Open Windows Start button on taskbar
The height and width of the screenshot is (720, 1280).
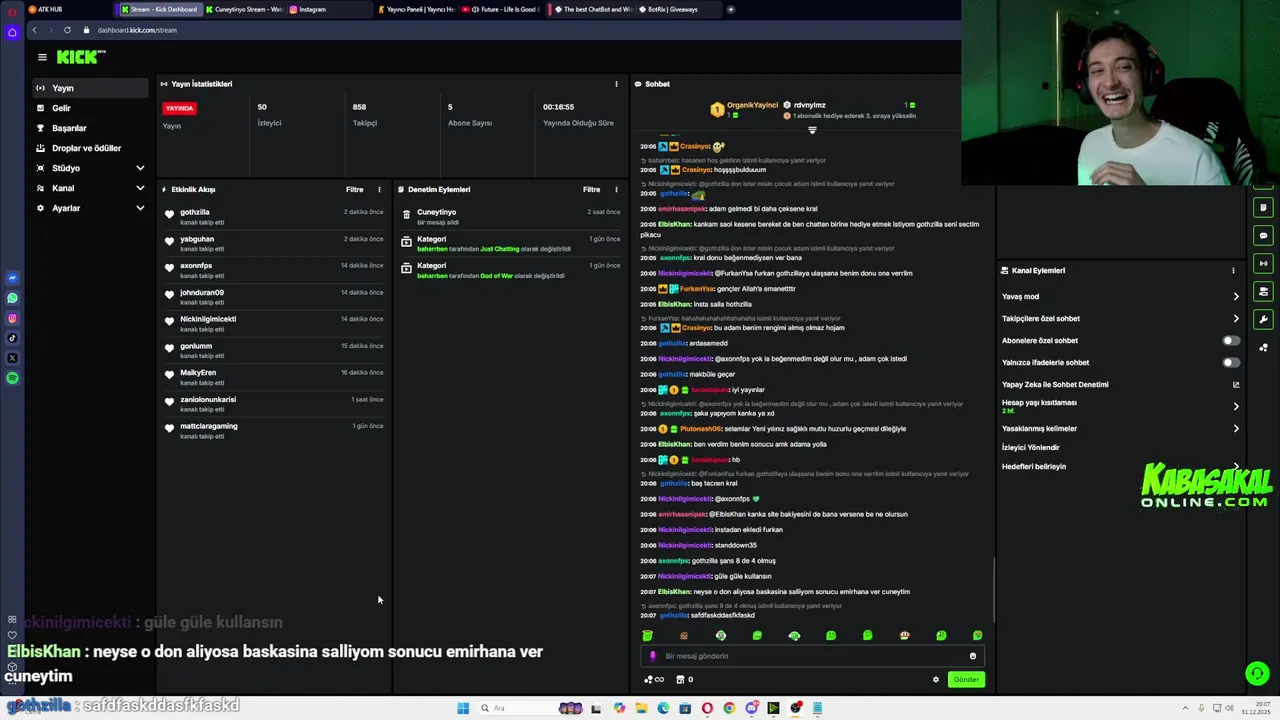click(x=463, y=708)
